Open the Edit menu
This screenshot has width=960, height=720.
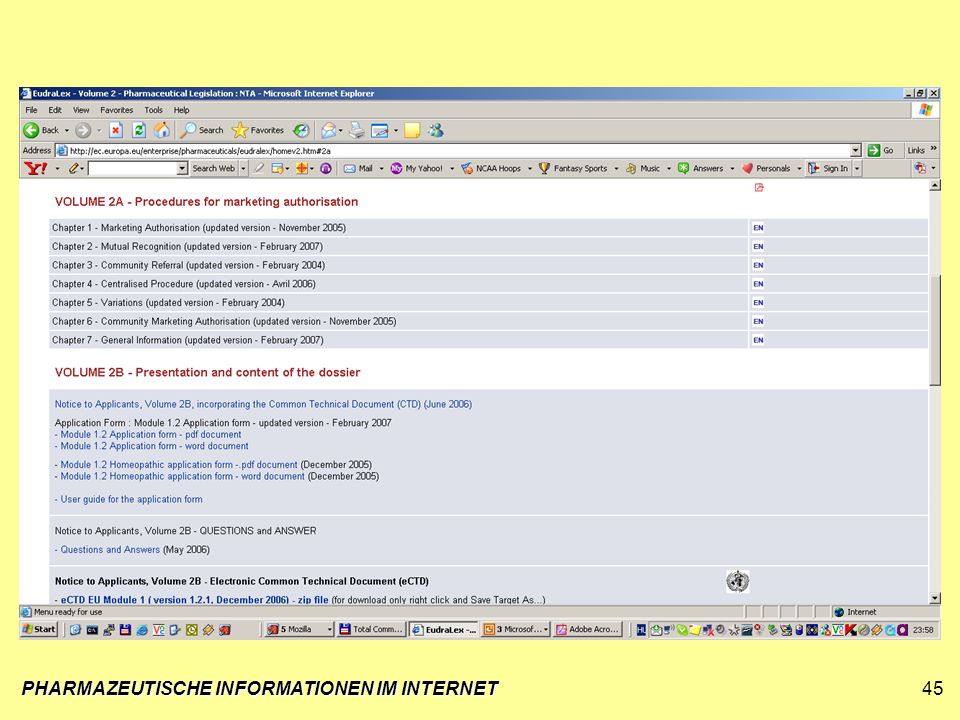(55, 110)
